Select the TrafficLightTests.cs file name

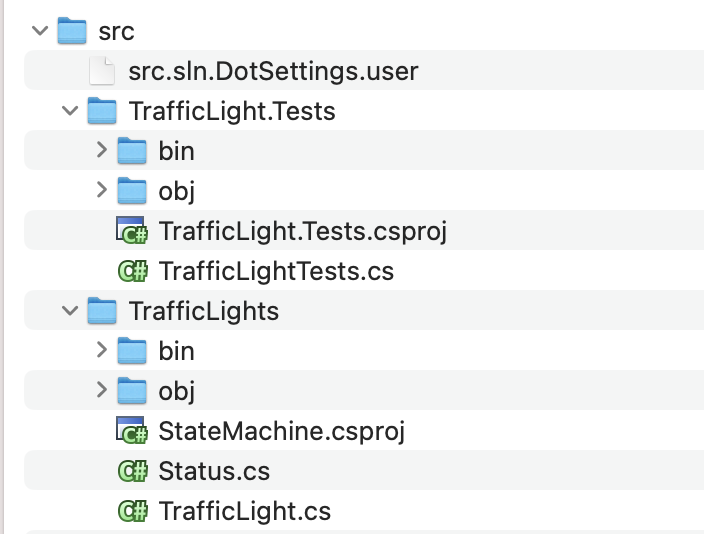coord(276,271)
